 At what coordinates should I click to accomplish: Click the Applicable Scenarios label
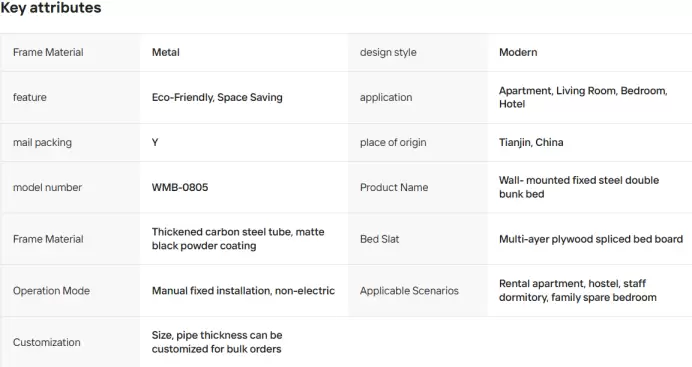pyautogui.click(x=409, y=291)
